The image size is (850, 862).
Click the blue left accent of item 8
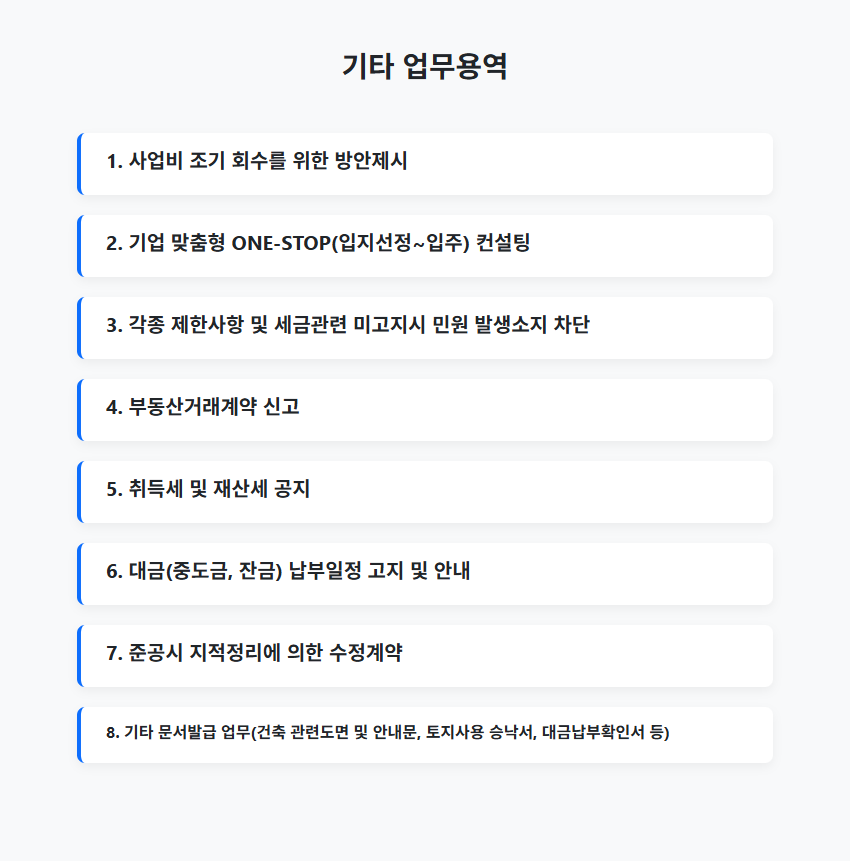click(x=80, y=734)
